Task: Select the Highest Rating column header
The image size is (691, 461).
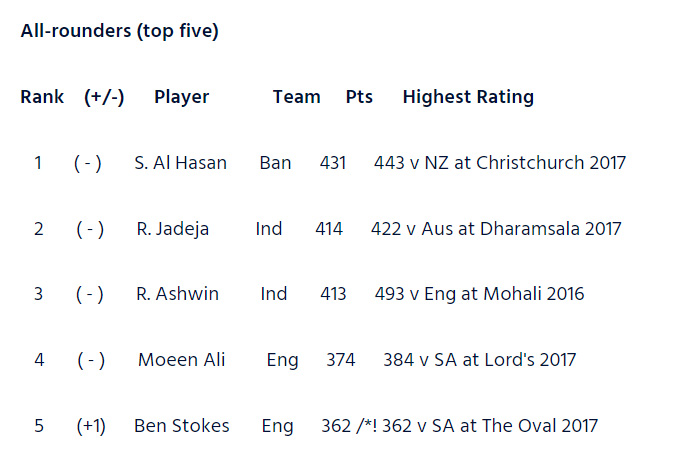Action: (468, 97)
